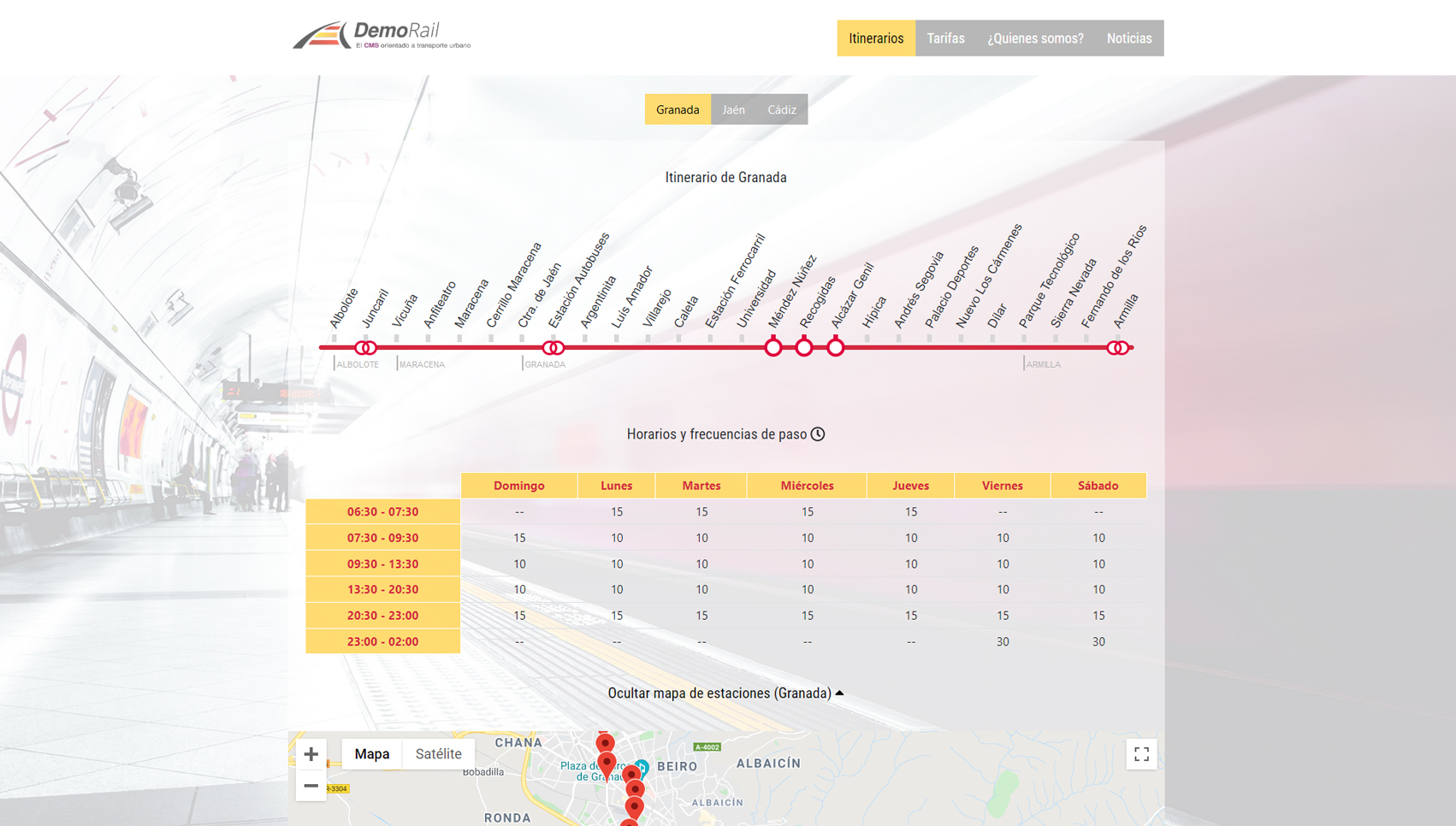Screen dimensions: 1456x826
Task: Select the Alcázar Genil station marker
Action: click(x=835, y=346)
